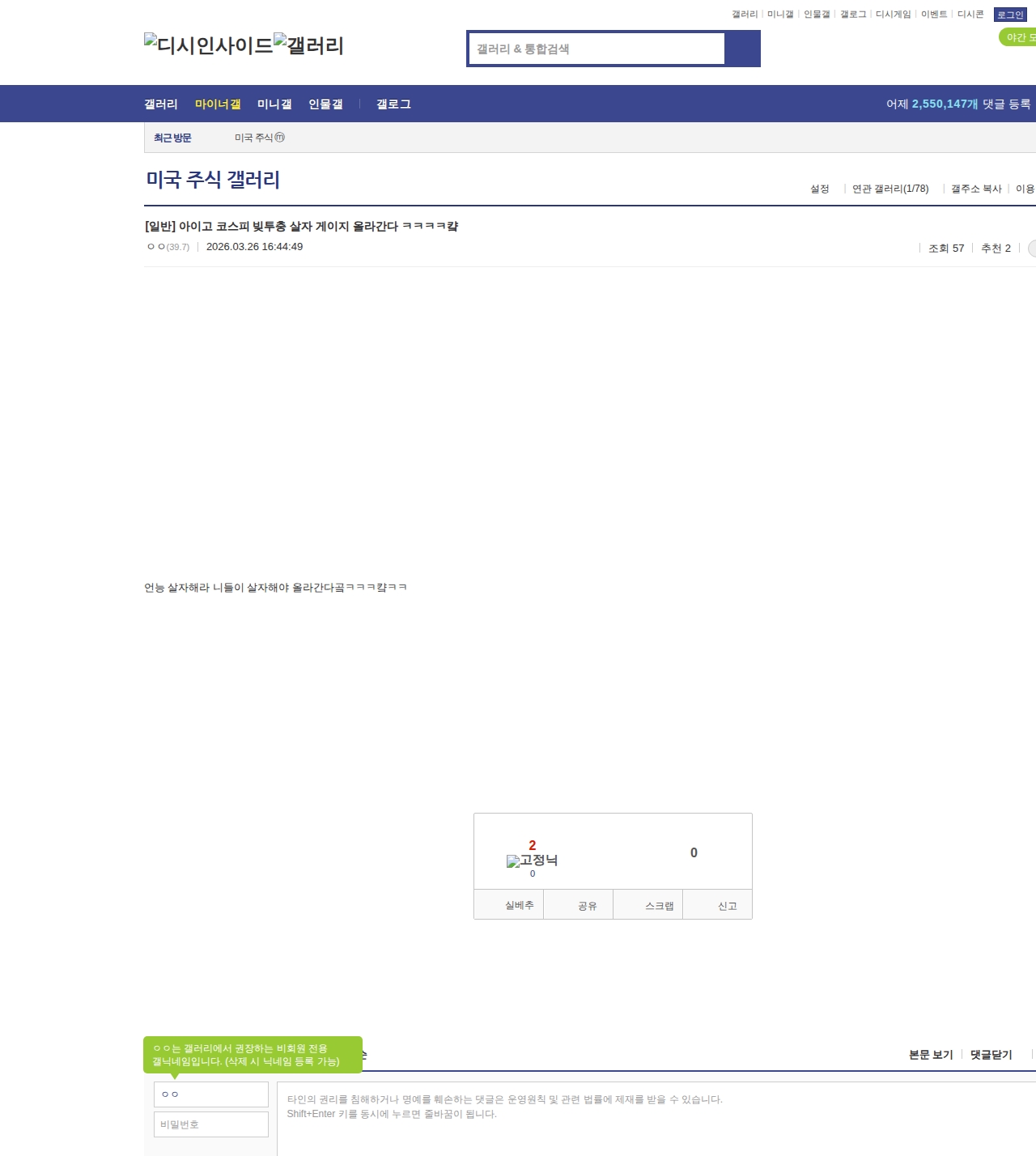Screen dimensions: 1036x1156
Task: Click the 비밀번호 password field
Action: [x=211, y=1124]
